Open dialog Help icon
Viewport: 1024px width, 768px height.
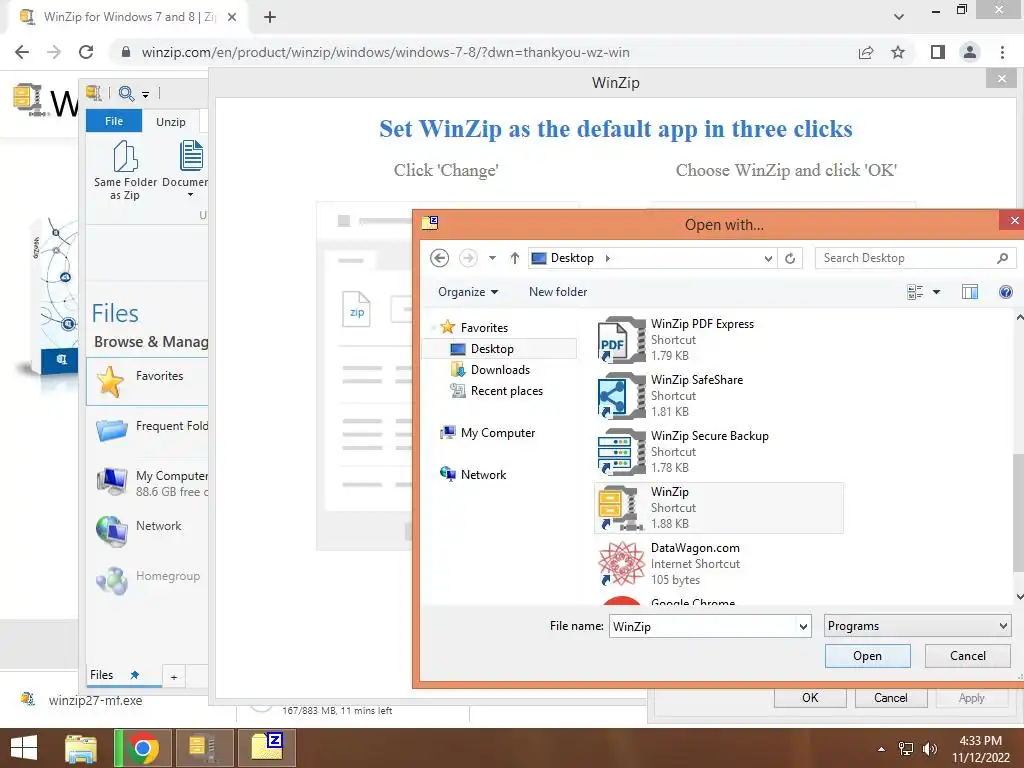(x=1006, y=292)
